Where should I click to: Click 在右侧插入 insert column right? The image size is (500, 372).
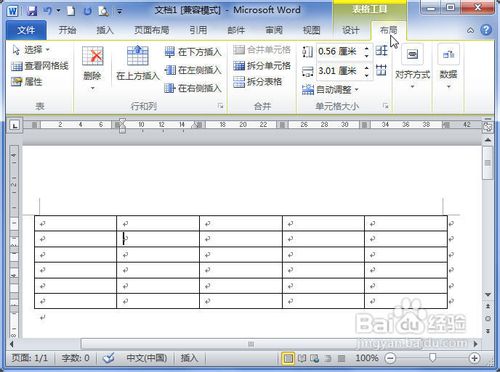click(193, 88)
